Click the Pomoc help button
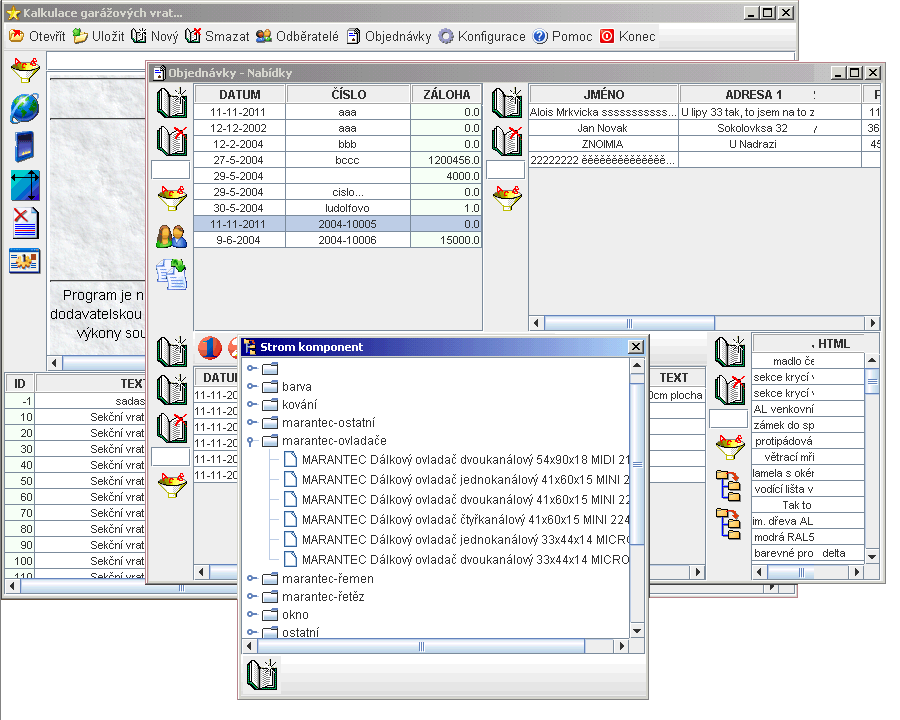The image size is (900, 720). (x=562, y=36)
